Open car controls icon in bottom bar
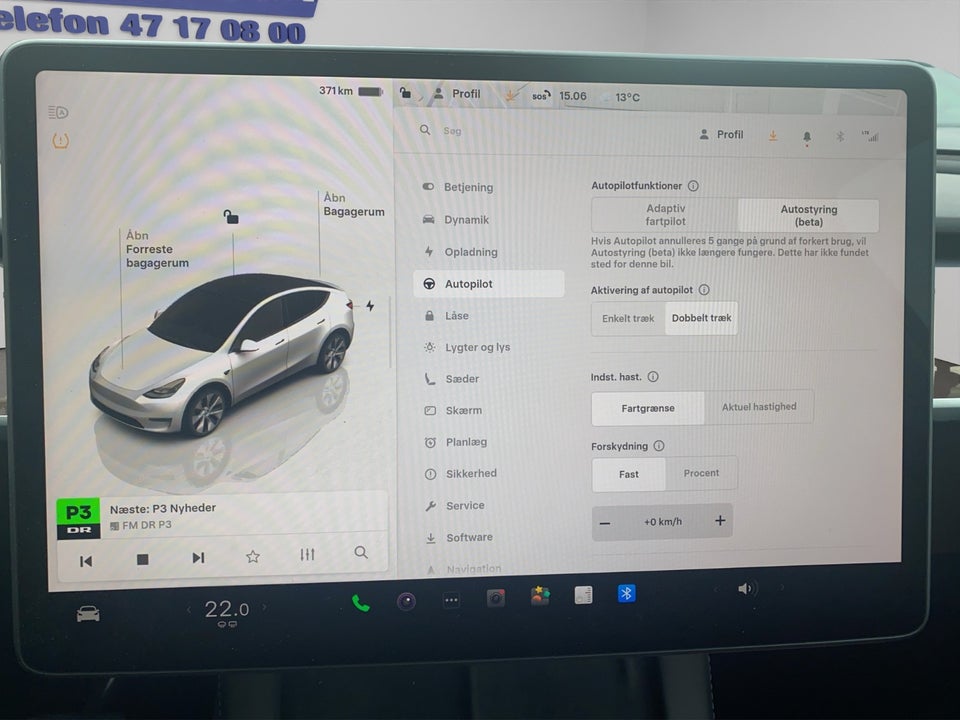Screen dimensions: 960x720 tap(88, 613)
